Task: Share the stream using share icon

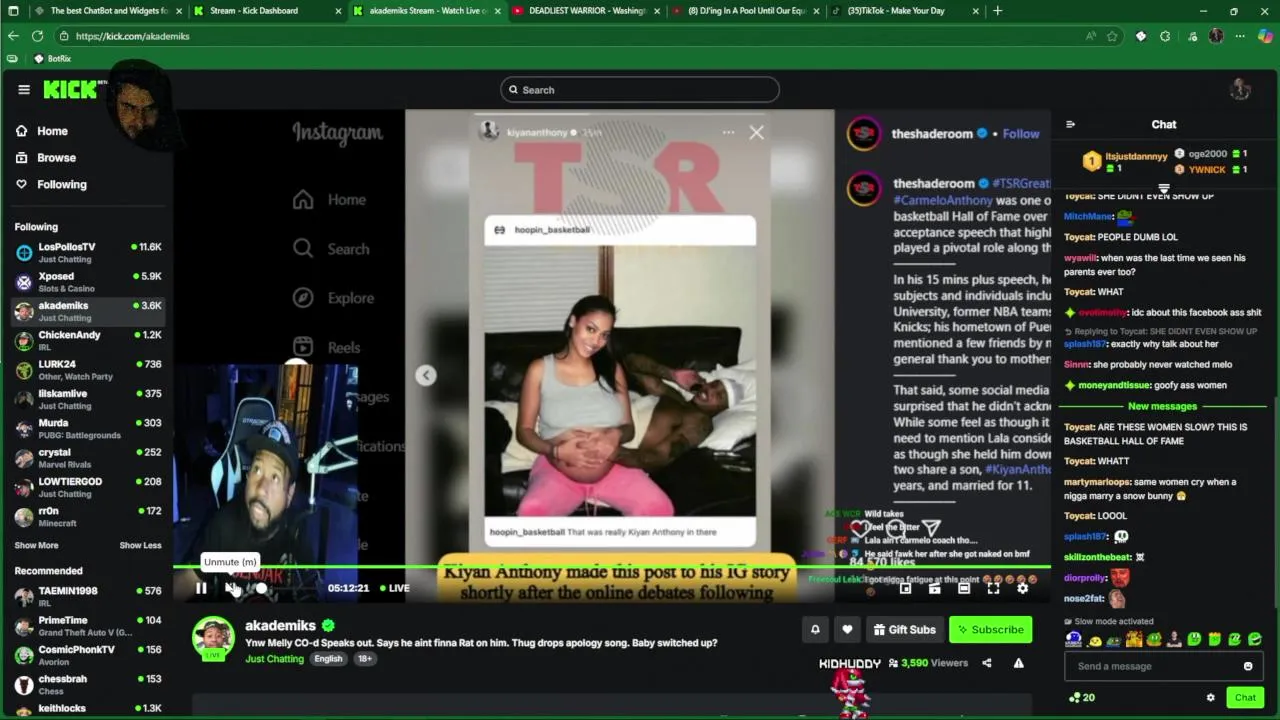Action: [x=987, y=663]
